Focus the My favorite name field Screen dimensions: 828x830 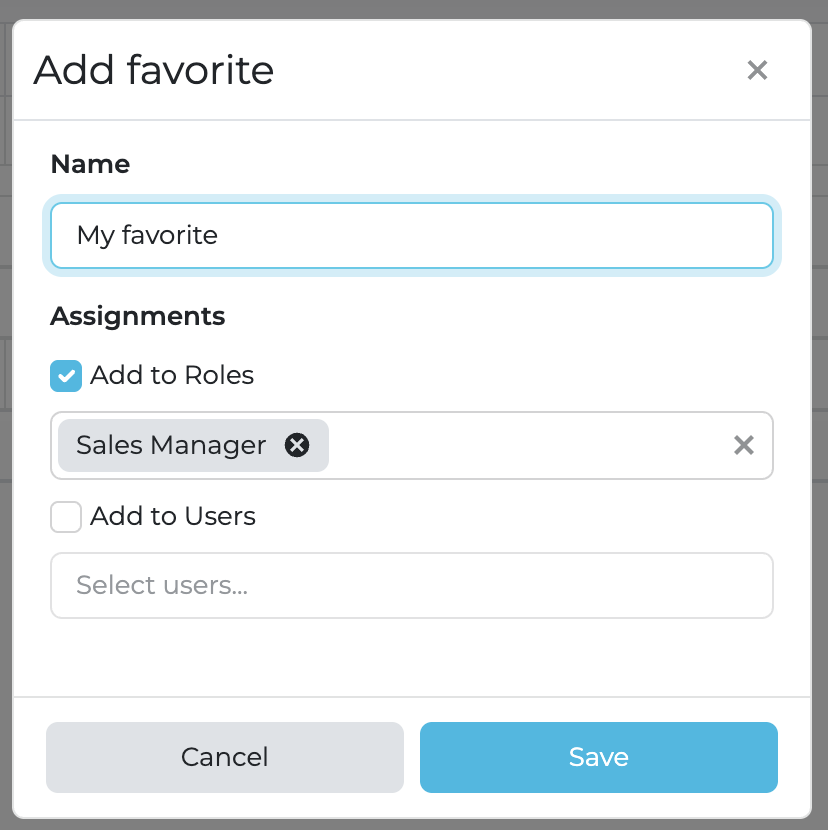click(x=411, y=236)
